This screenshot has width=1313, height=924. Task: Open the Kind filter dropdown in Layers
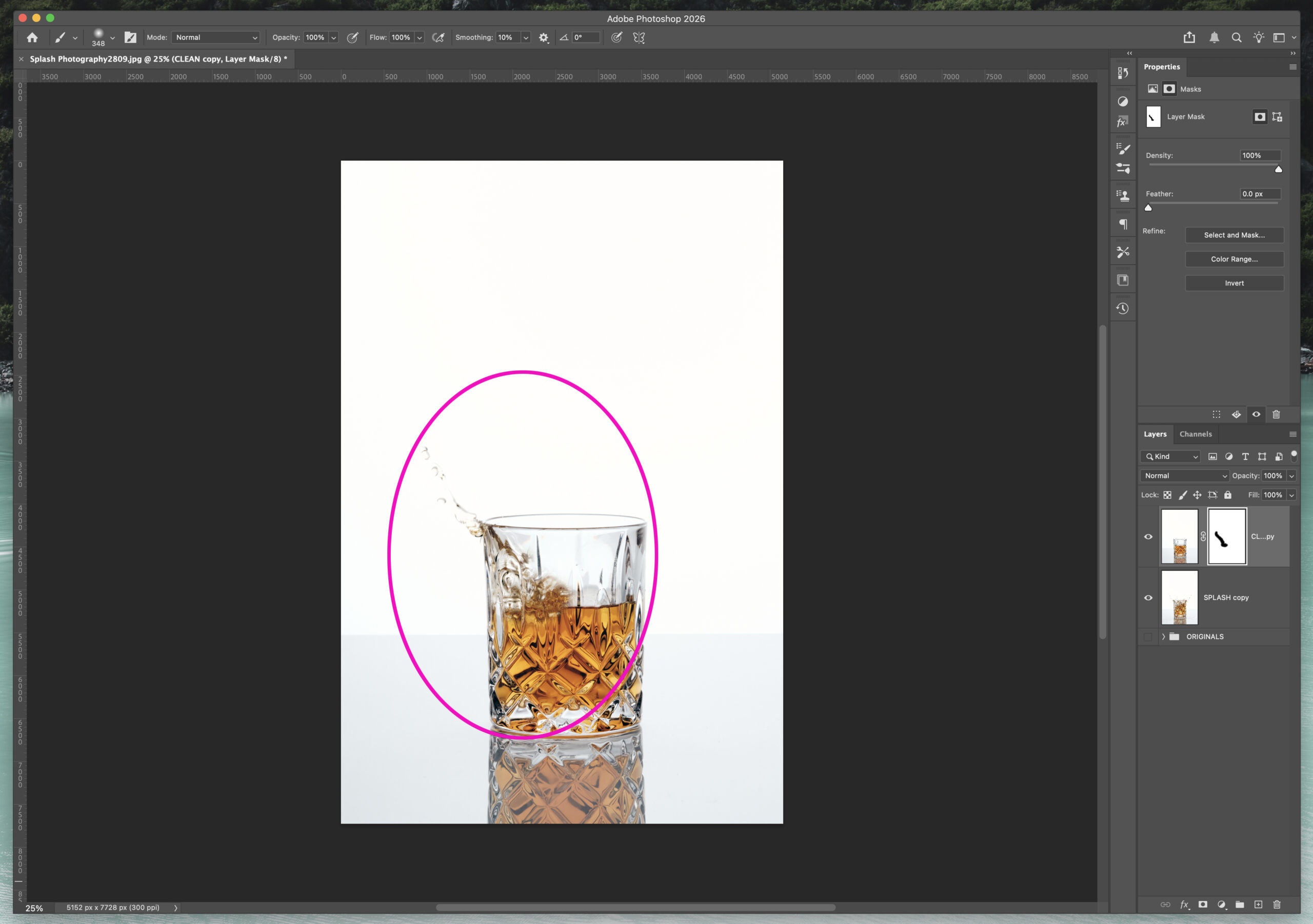tap(1169, 456)
